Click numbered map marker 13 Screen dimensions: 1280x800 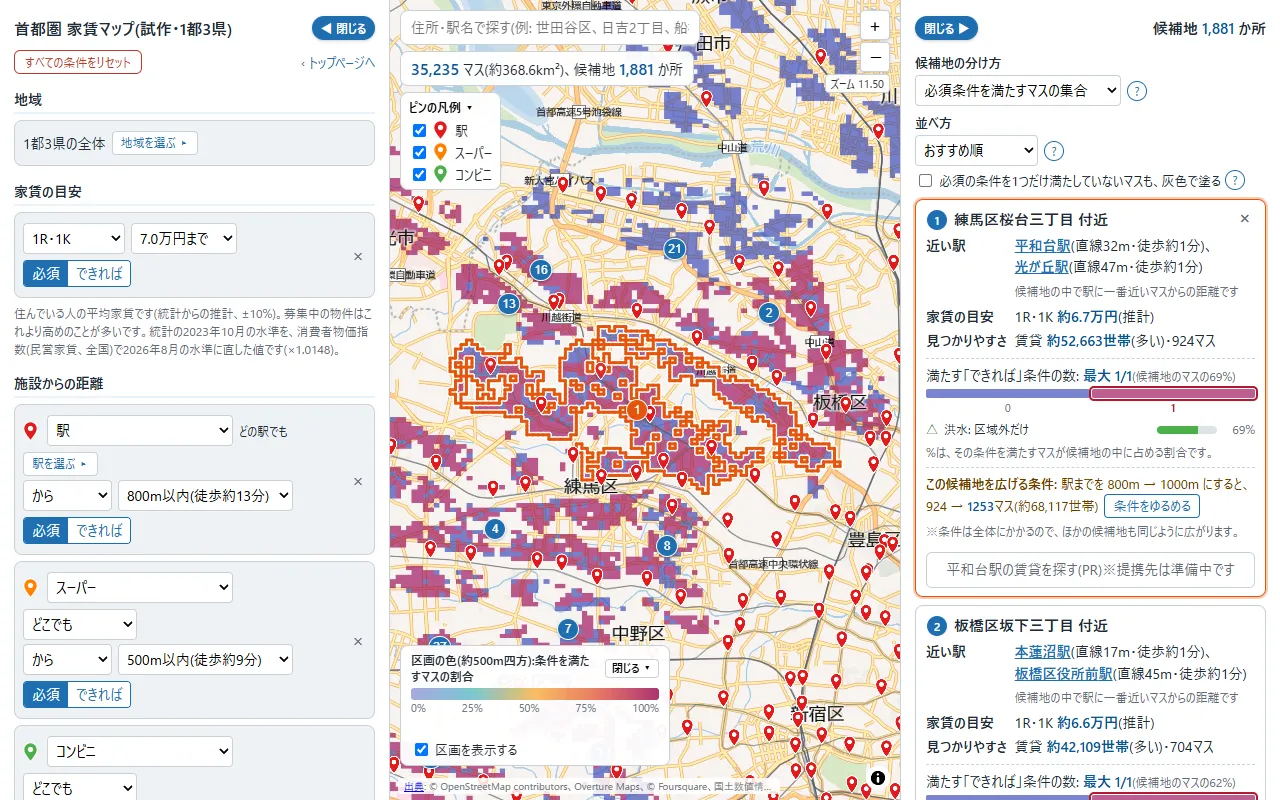509,303
